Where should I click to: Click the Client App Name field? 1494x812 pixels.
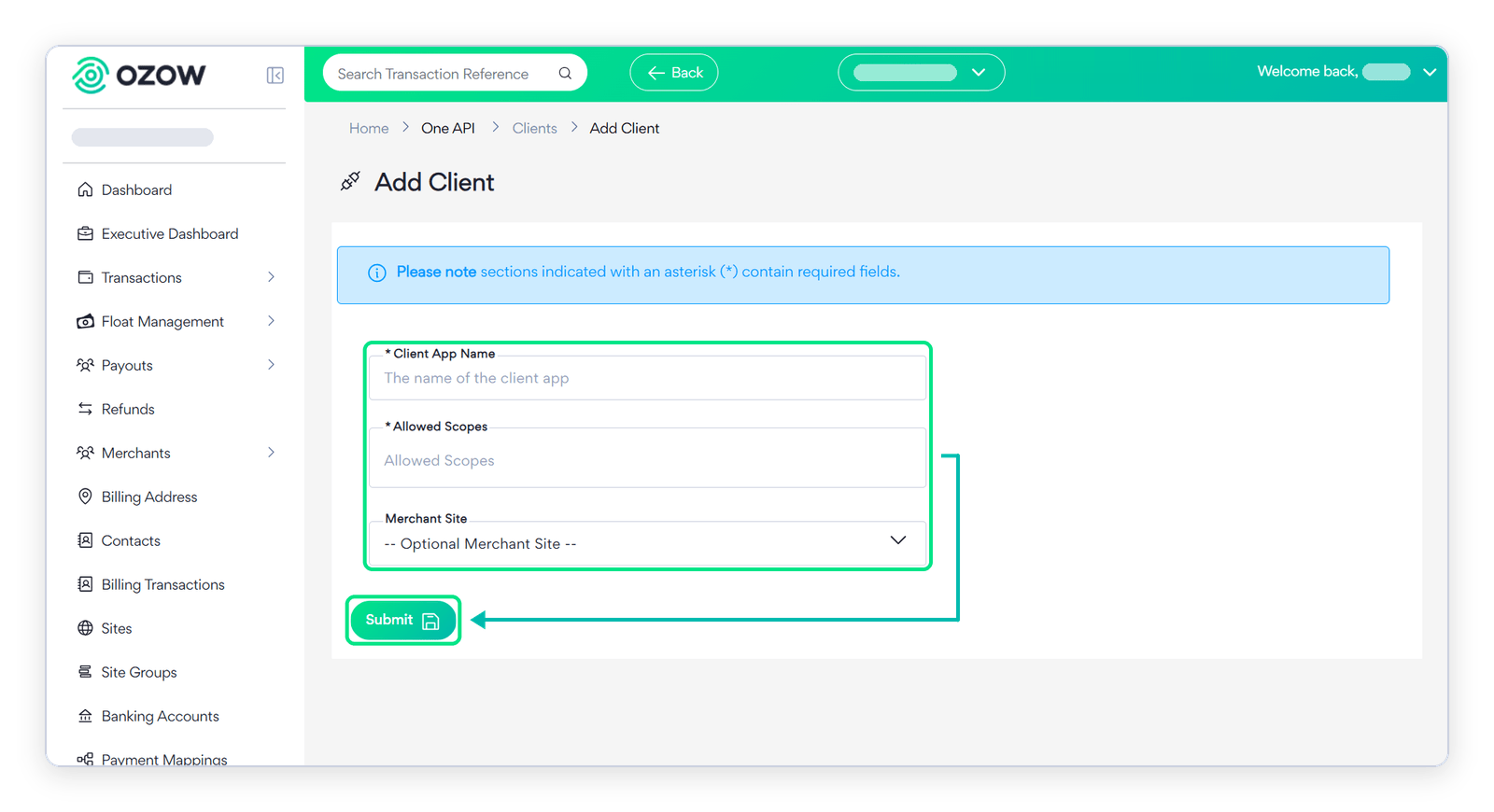pyautogui.click(x=647, y=378)
